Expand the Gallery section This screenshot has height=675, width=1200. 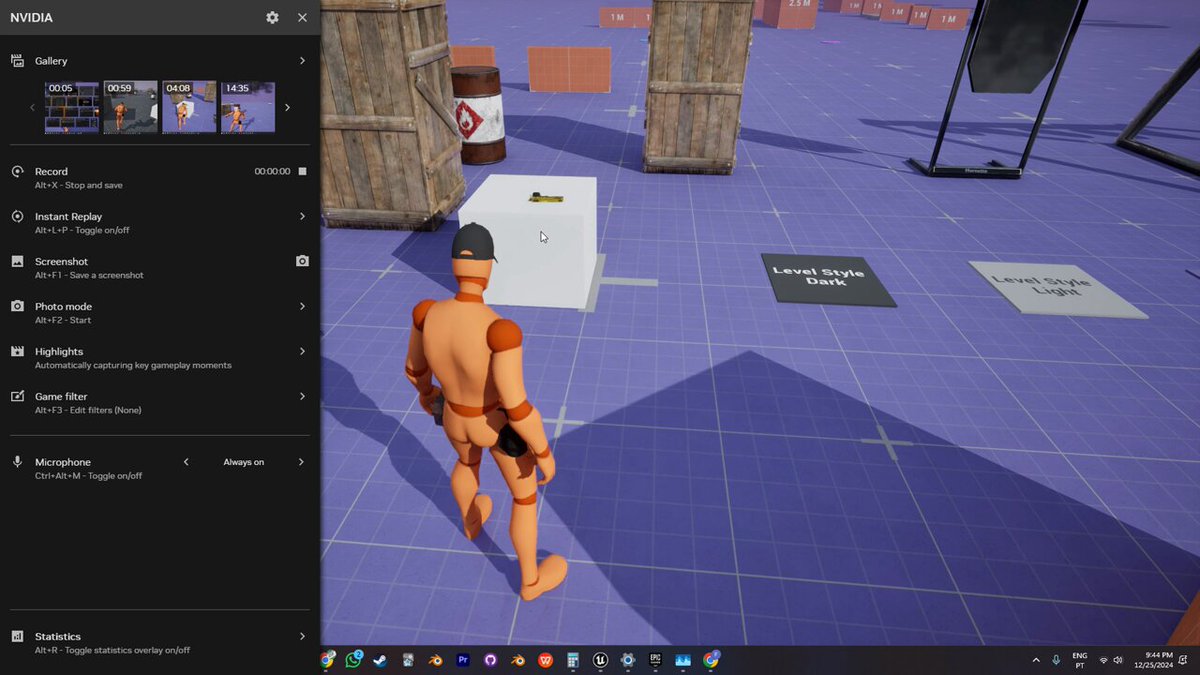coord(160,61)
